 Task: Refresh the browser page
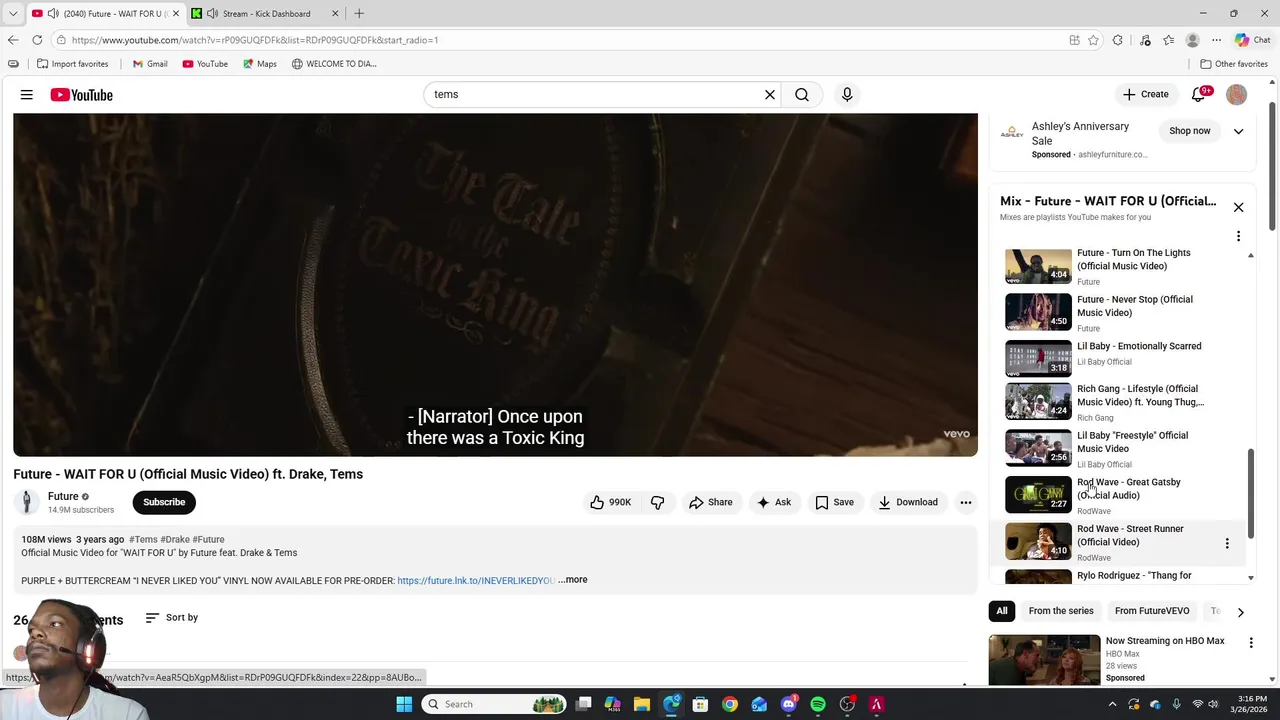coord(37,40)
